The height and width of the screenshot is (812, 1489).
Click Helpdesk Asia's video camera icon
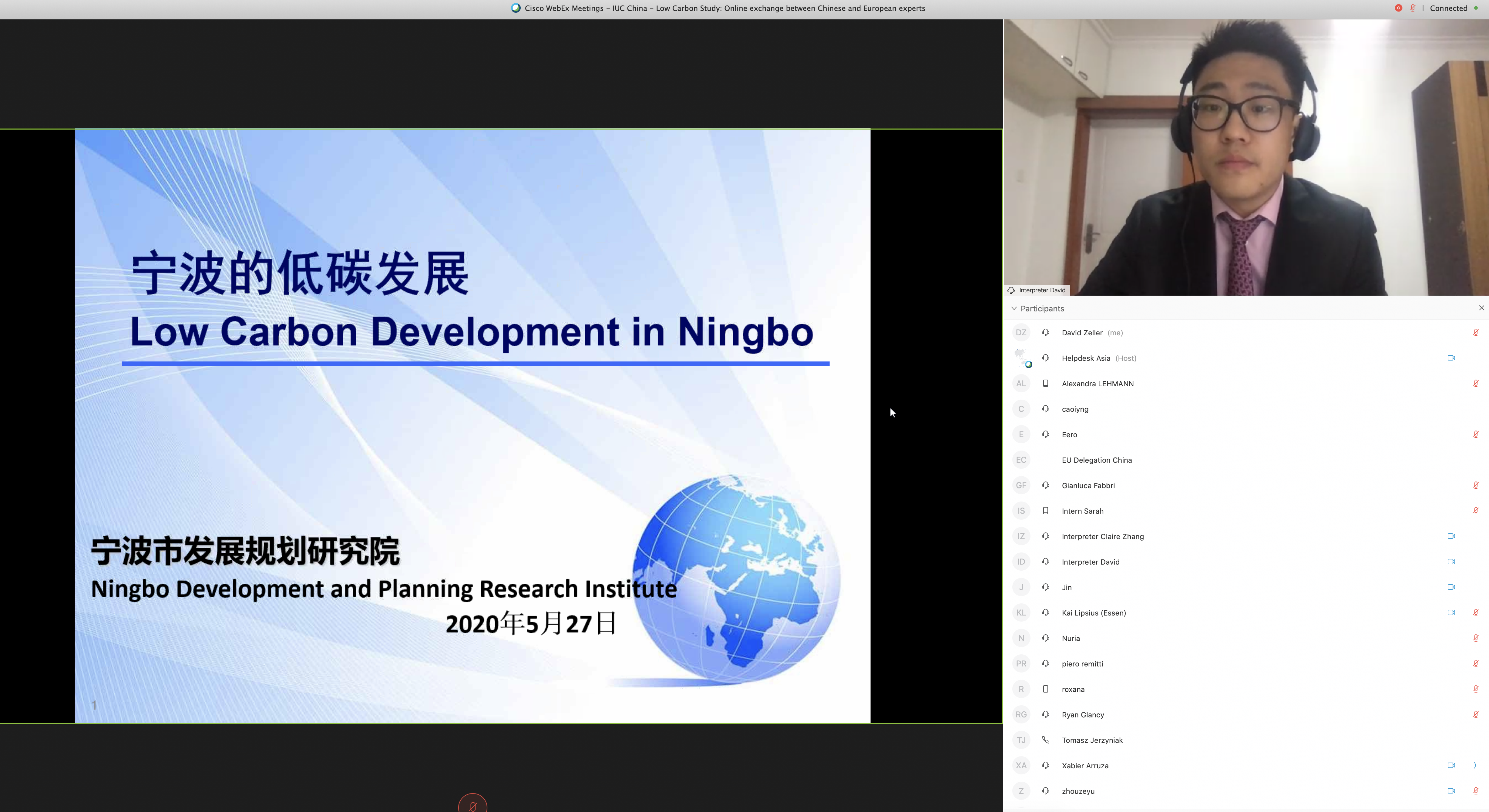tap(1451, 358)
